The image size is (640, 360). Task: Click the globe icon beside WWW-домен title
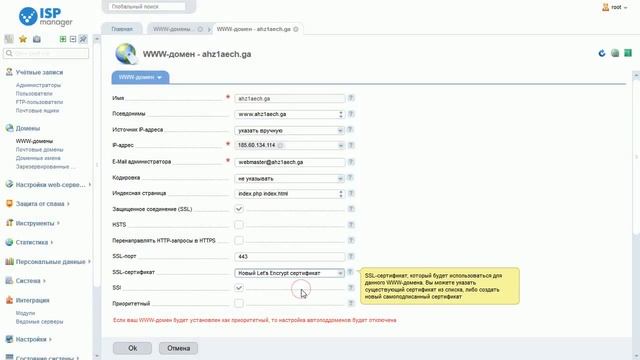click(x=126, y=54)
